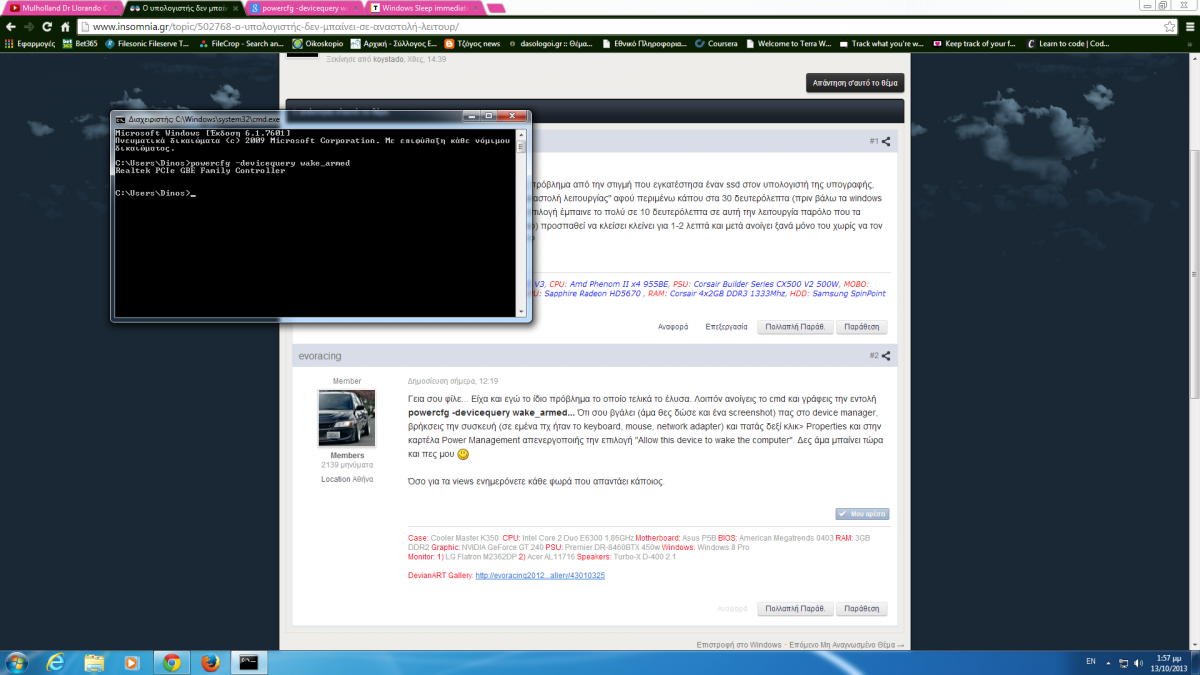The width and height of the screenshot is (1200, 675).
Task: Bookmark this page with the star icon
Action: click(x=1168, y=27)
